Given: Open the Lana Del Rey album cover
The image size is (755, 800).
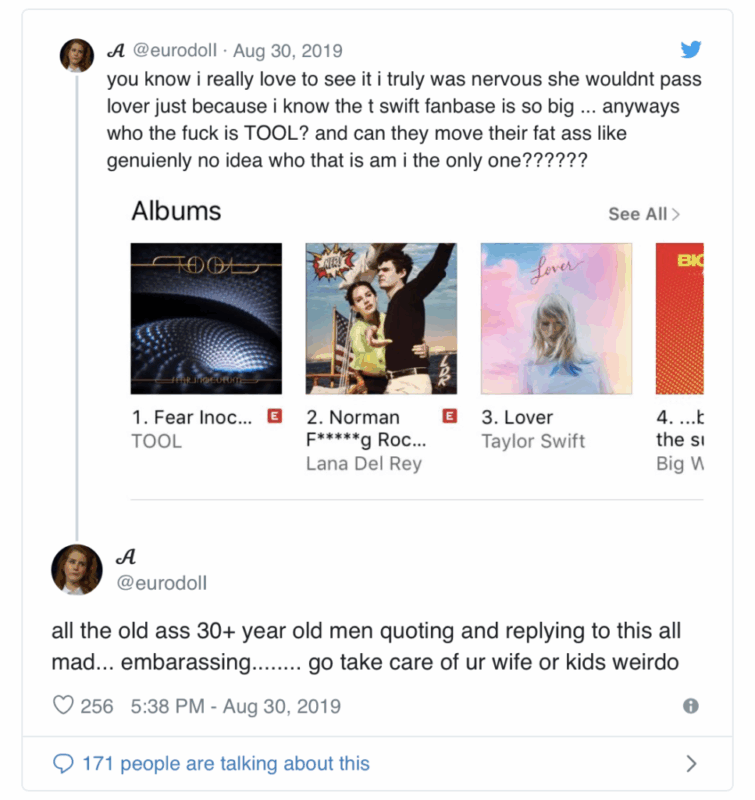Looking at the screenshot, I should tap(381, 318).
